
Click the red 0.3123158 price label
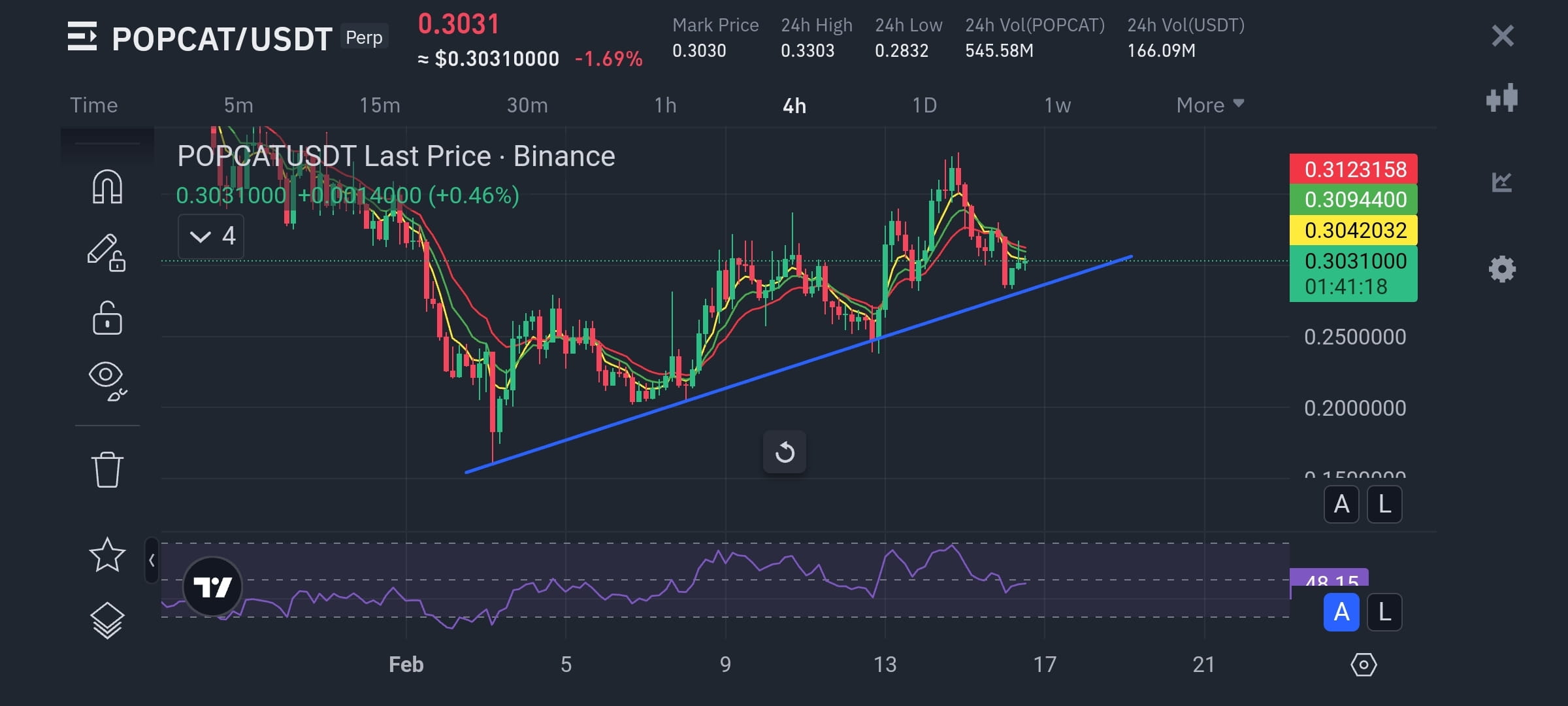1354,169
